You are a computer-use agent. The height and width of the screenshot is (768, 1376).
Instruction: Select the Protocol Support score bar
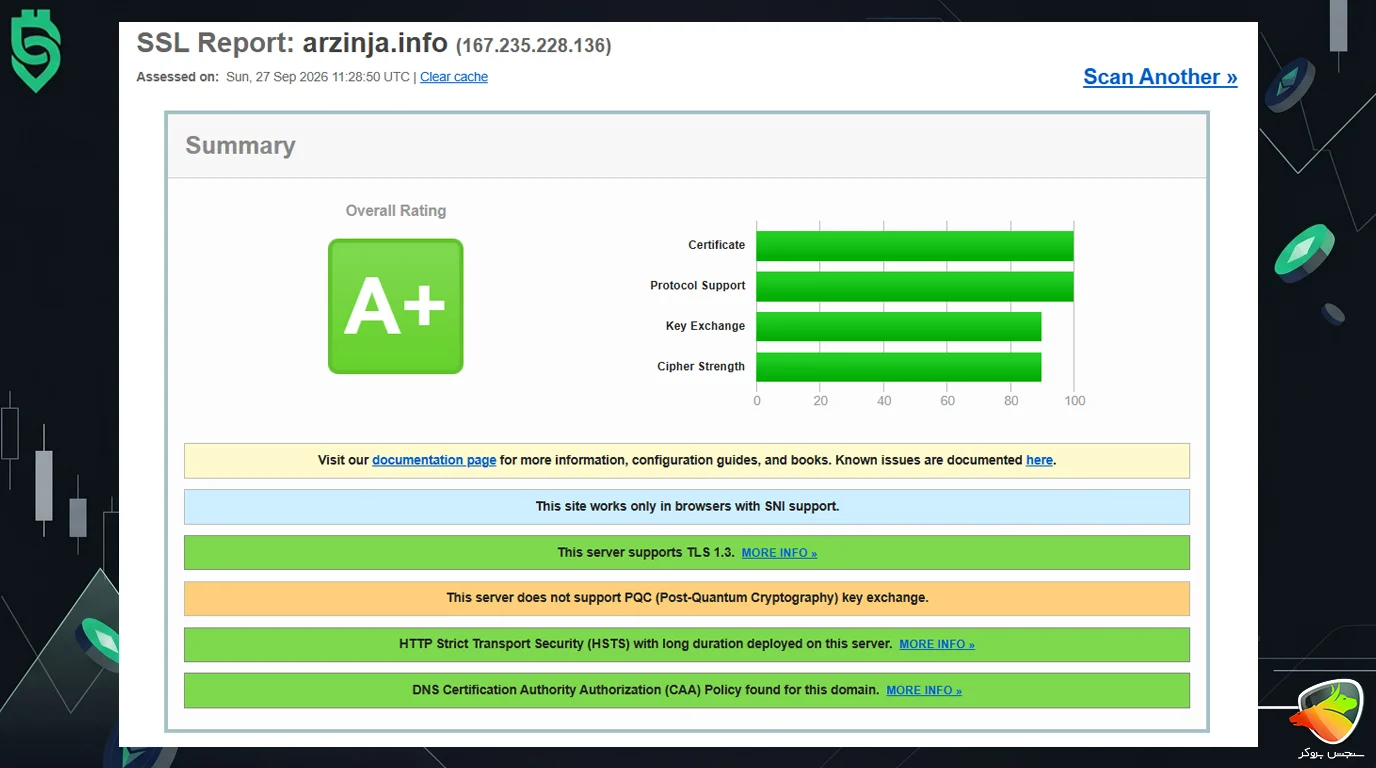tap(915, 286)
